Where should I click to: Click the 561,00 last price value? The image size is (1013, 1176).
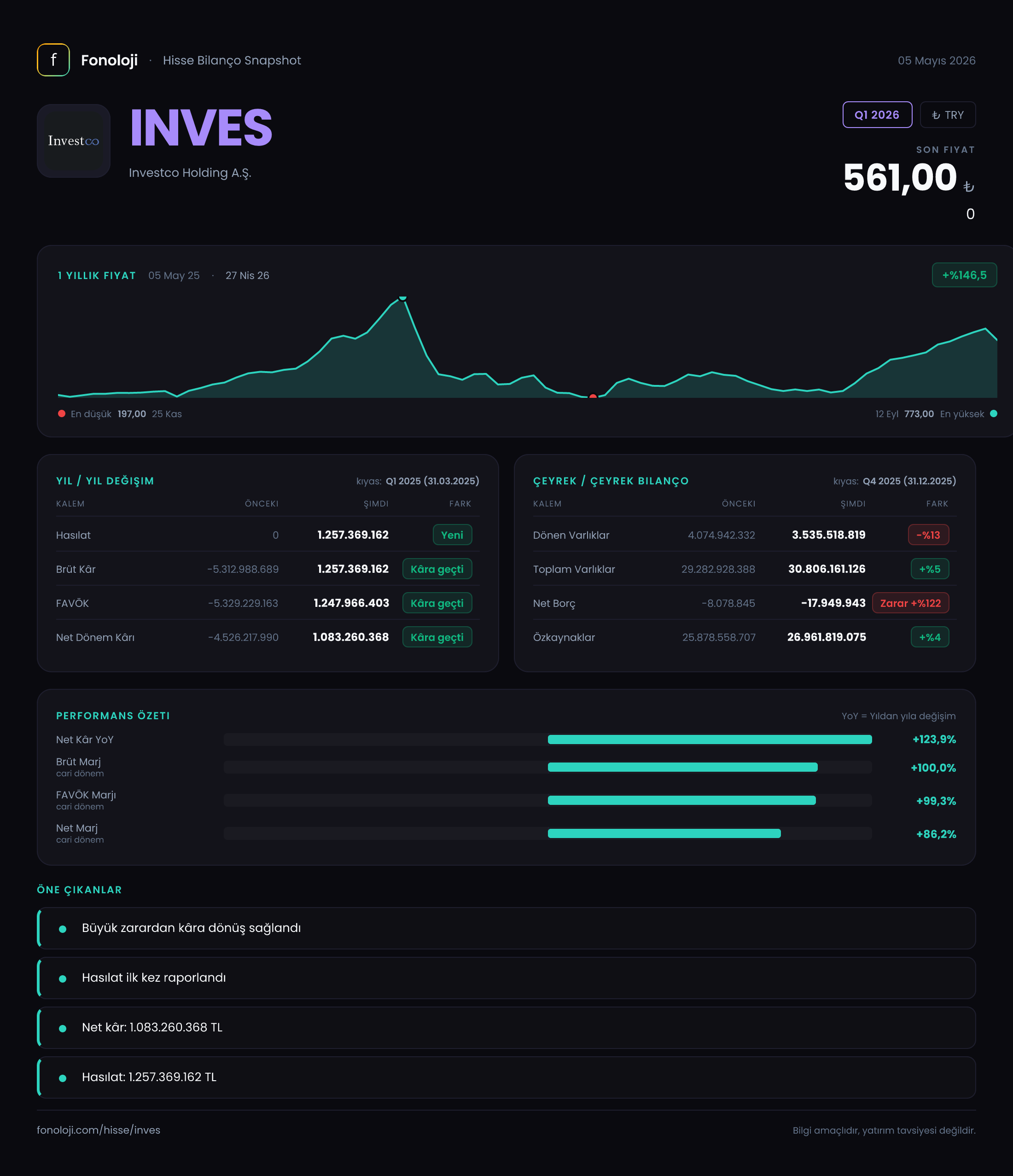[900, 177]
